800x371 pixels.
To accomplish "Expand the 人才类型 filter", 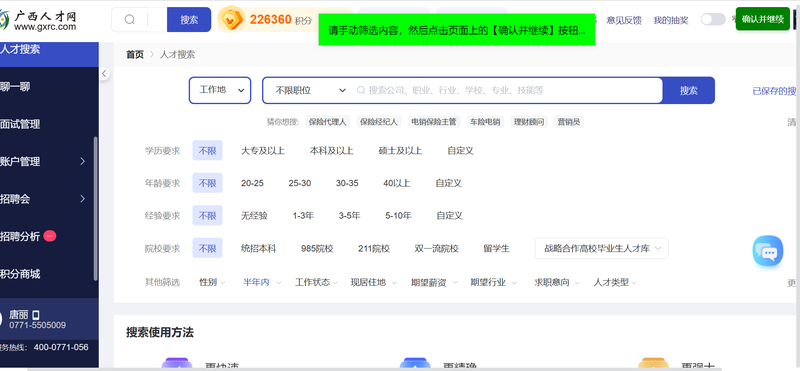I will point(615,282).
